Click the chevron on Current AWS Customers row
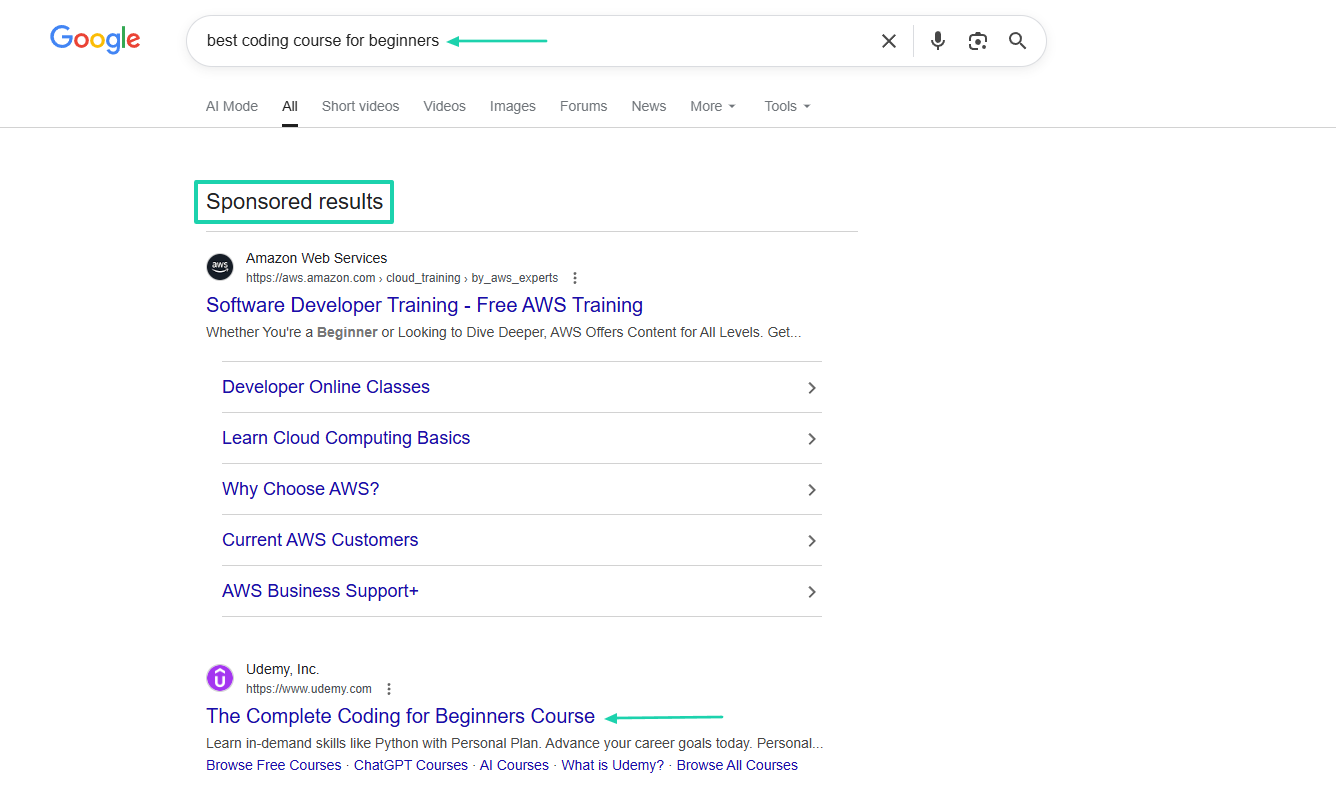This screenshot has height=797, width=1336. [812, 541]
